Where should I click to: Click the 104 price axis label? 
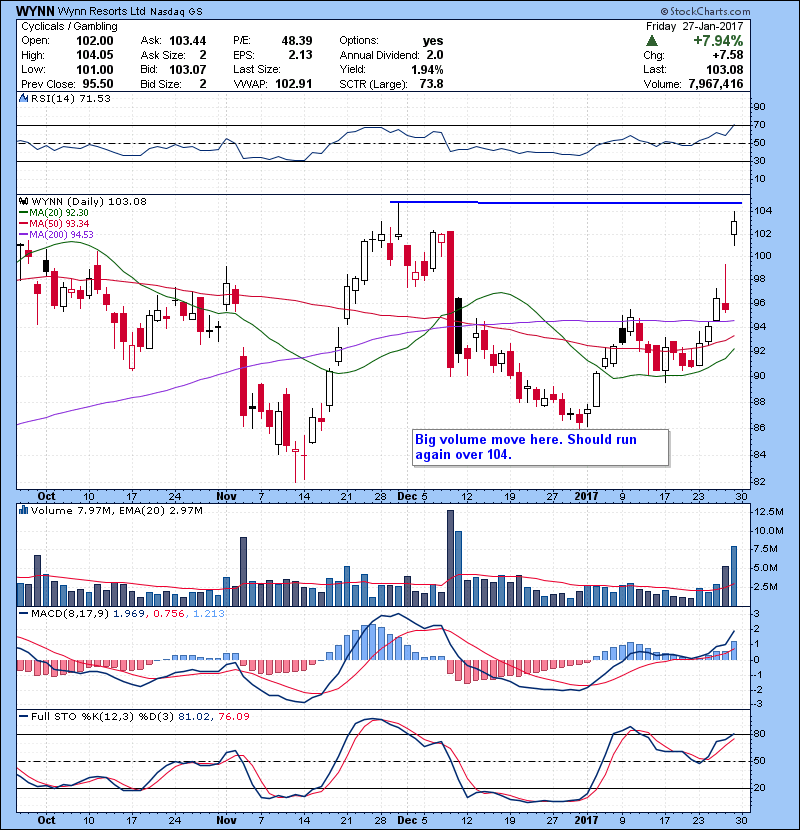763,211
